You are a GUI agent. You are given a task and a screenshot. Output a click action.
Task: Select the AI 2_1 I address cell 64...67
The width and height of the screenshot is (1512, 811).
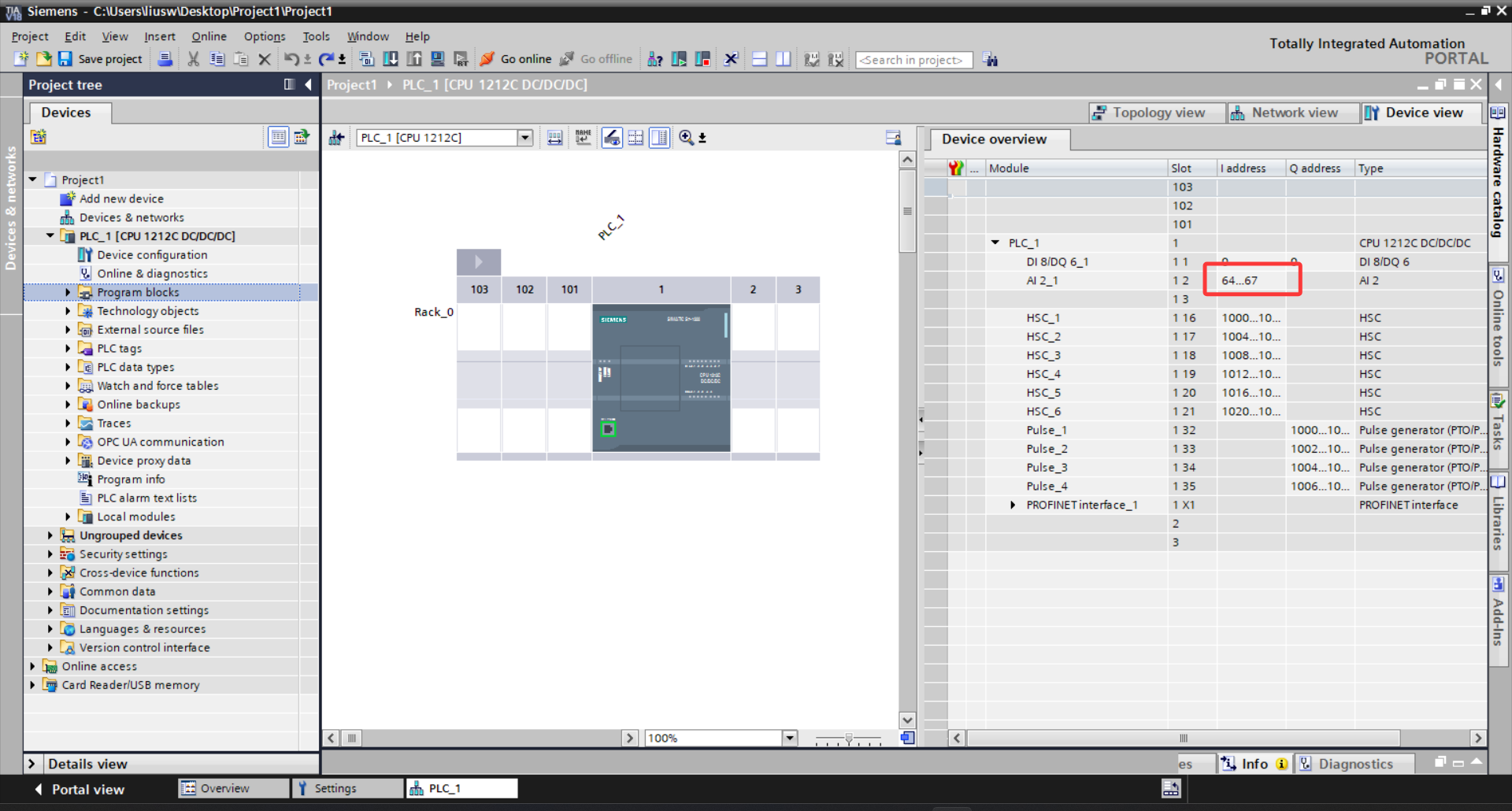click(1251, 280)
